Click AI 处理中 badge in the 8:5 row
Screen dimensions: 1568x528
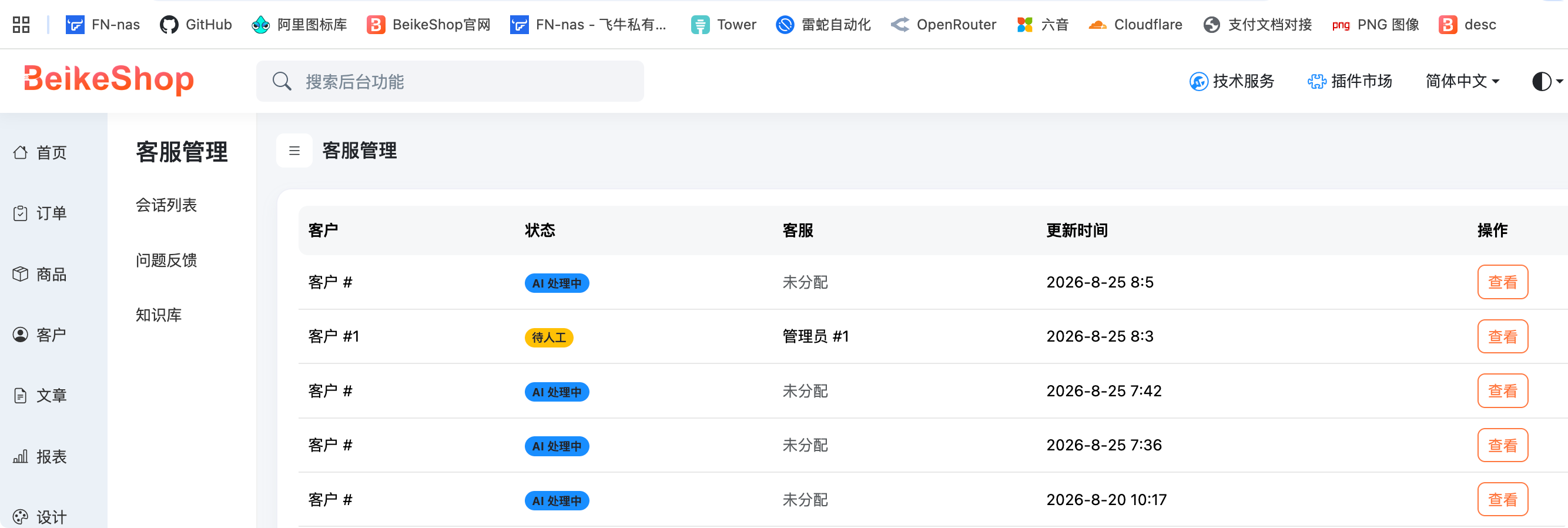557,283
